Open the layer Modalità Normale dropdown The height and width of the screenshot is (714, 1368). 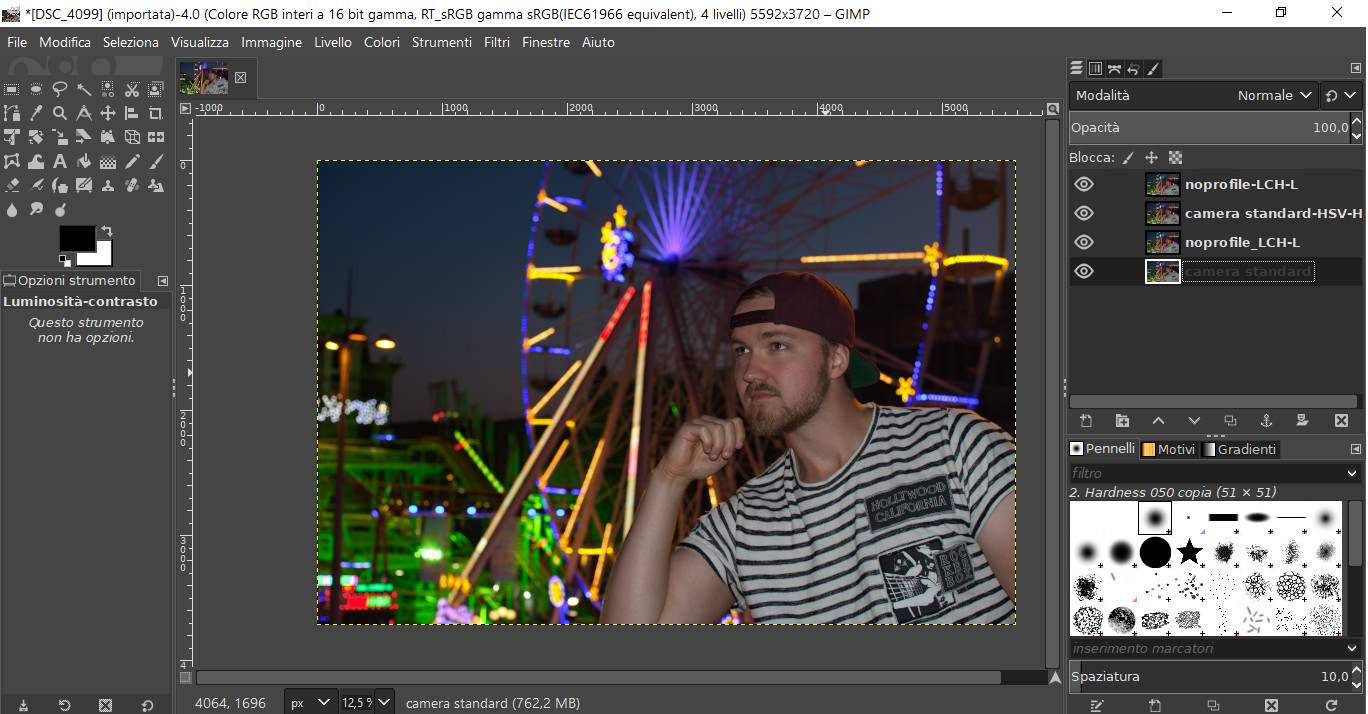pos(1193,96)
